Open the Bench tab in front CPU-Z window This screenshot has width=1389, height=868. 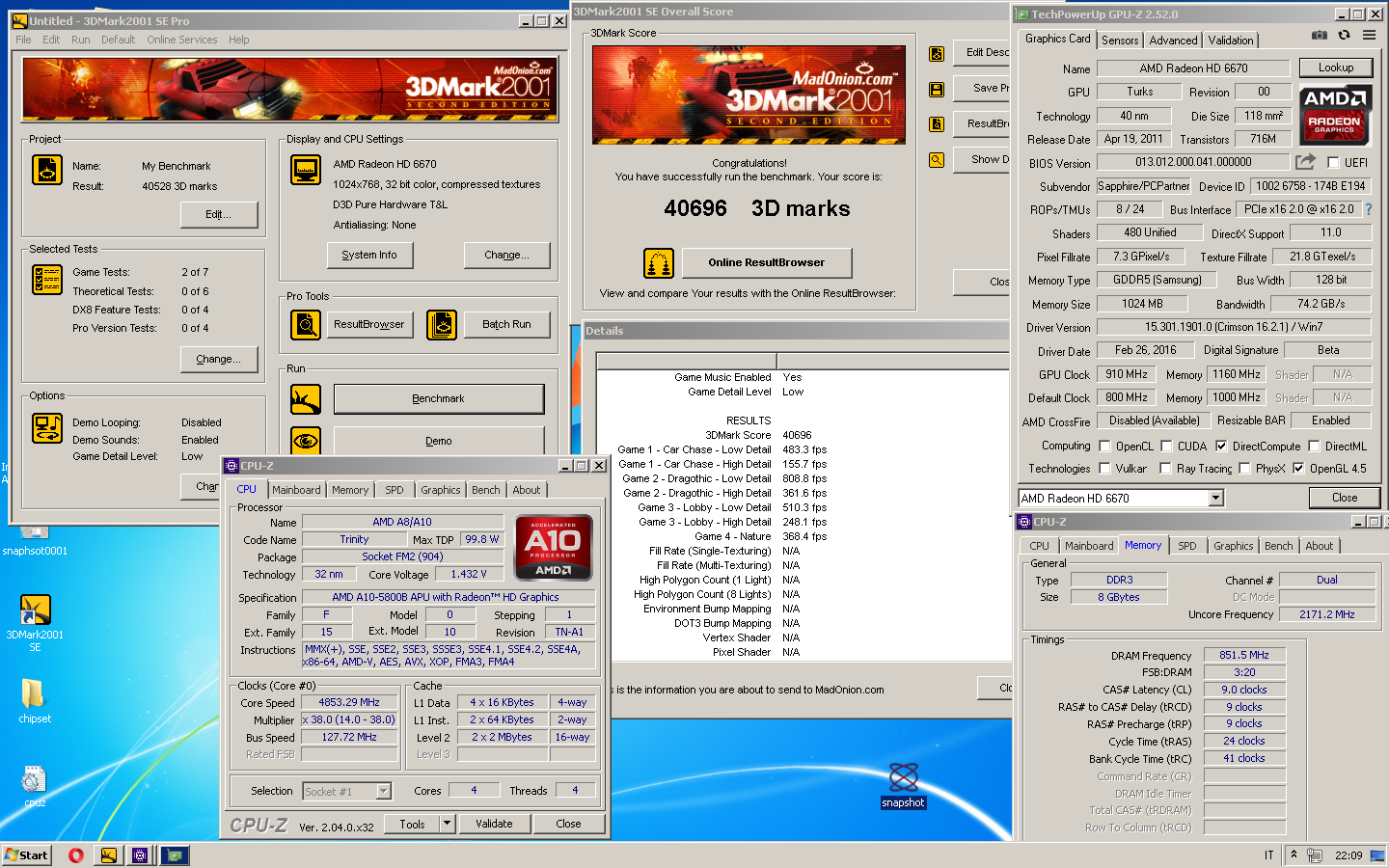486,490
